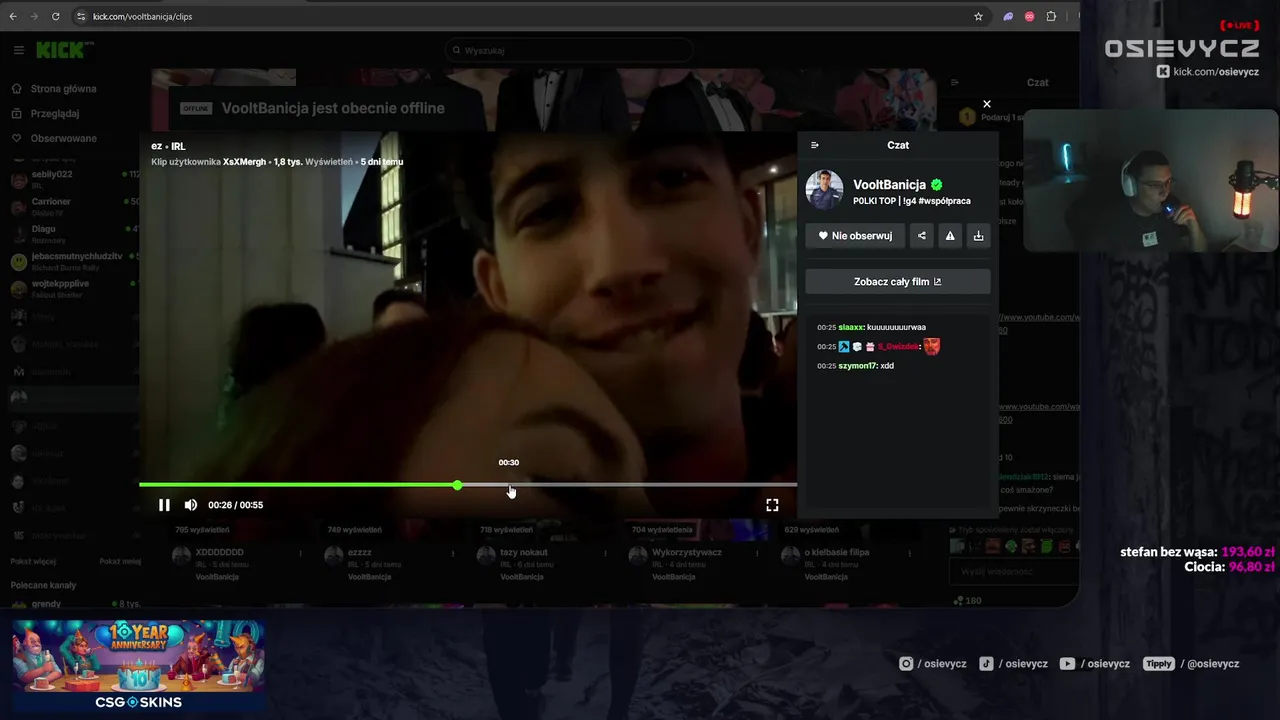
Task: Report the clip with warning triangle icon
Action: (950, 236)
